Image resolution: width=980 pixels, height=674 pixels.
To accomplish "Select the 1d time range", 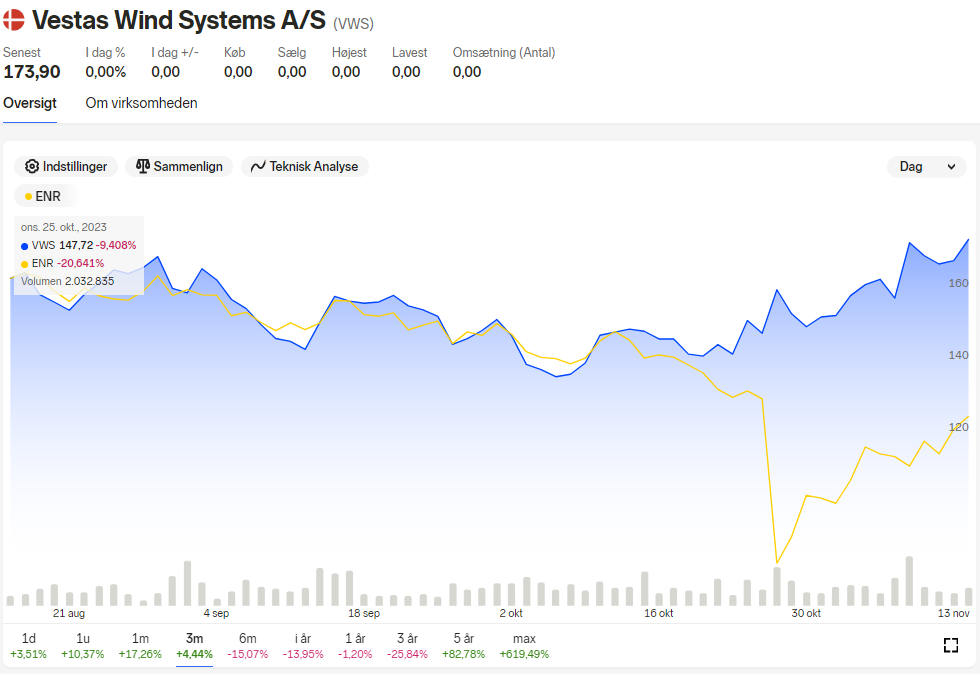I will click(29, 646).
